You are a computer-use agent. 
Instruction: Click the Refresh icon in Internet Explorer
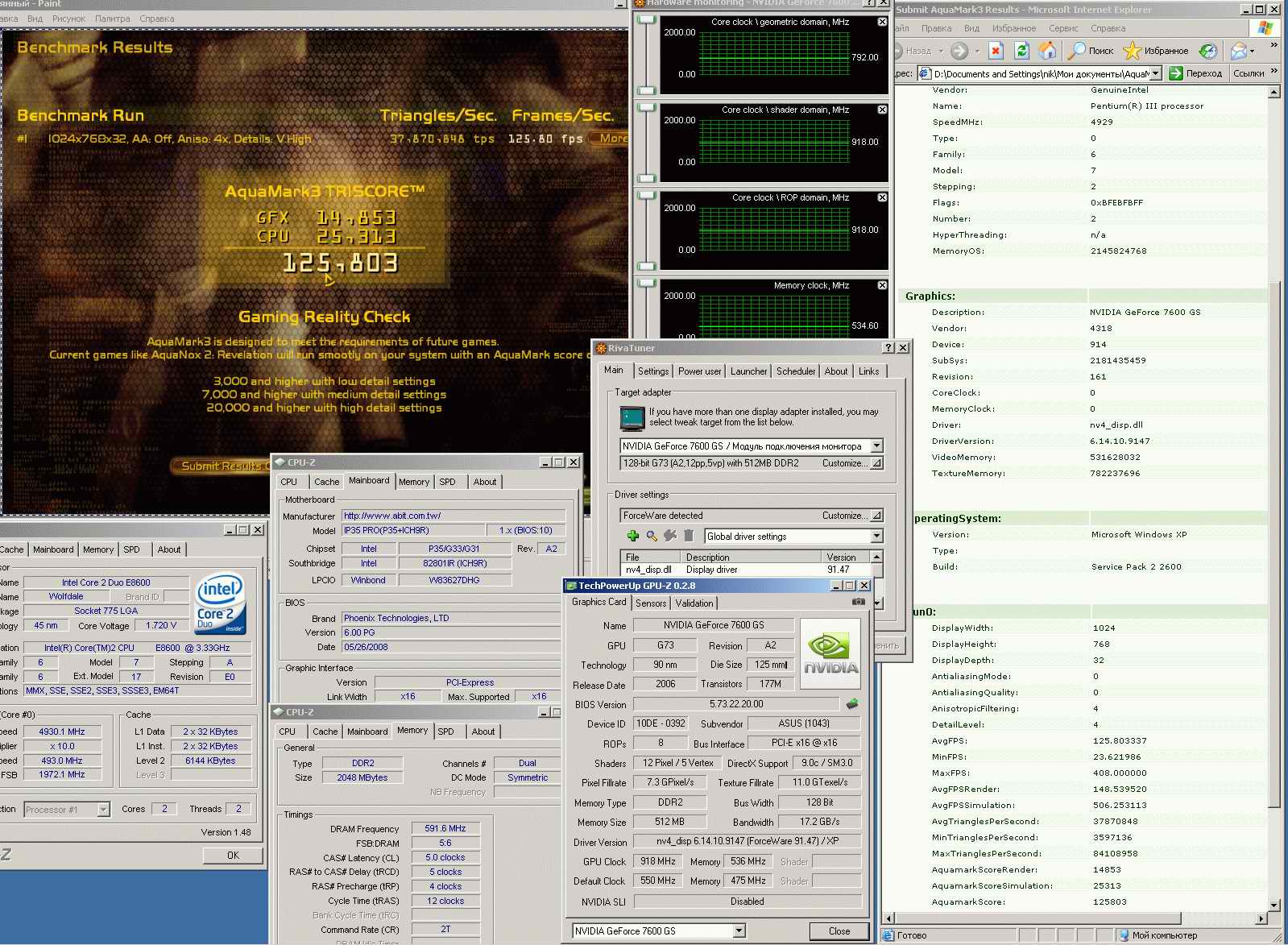coord(1021,51)
